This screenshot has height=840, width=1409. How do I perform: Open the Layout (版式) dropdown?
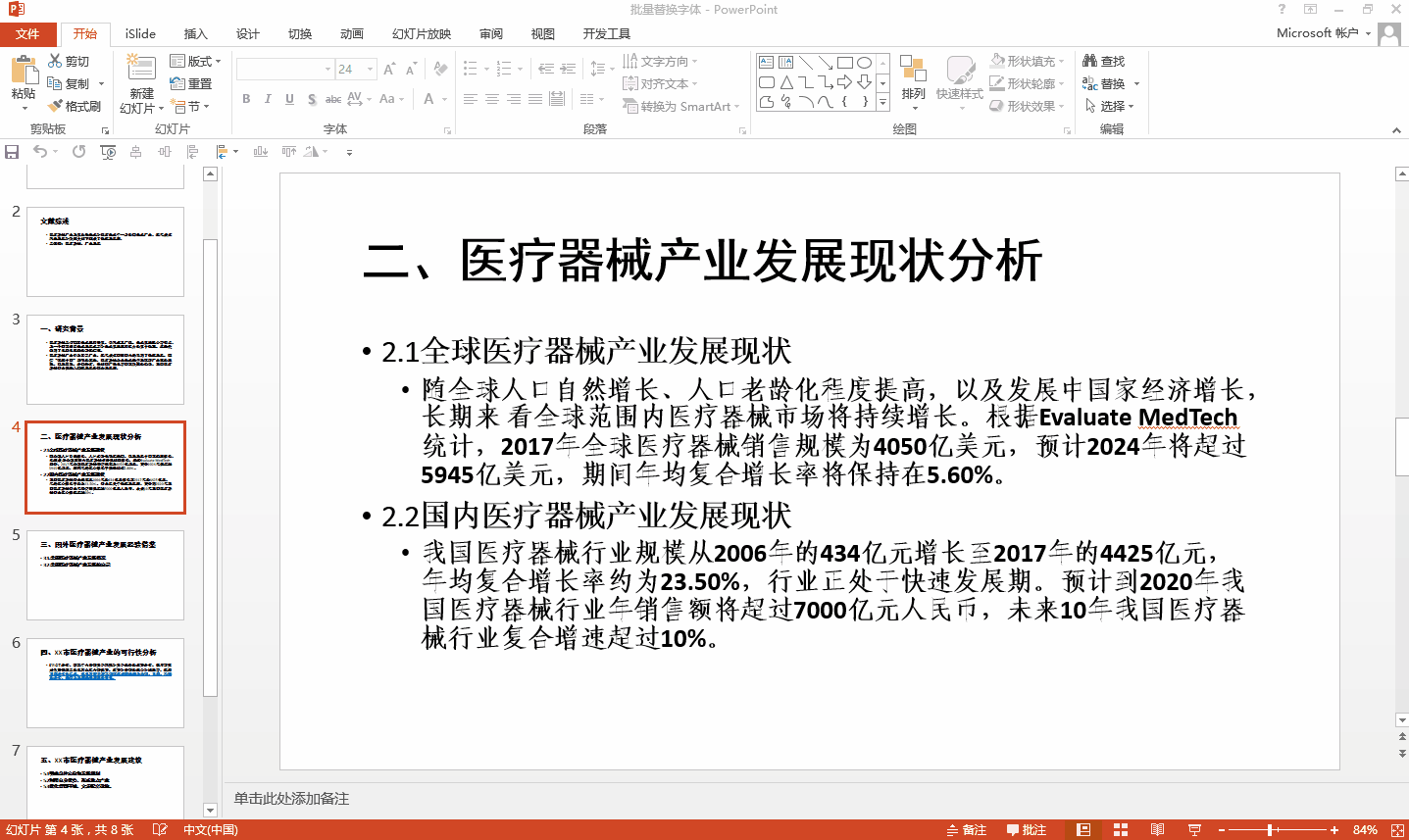(196, 61)
